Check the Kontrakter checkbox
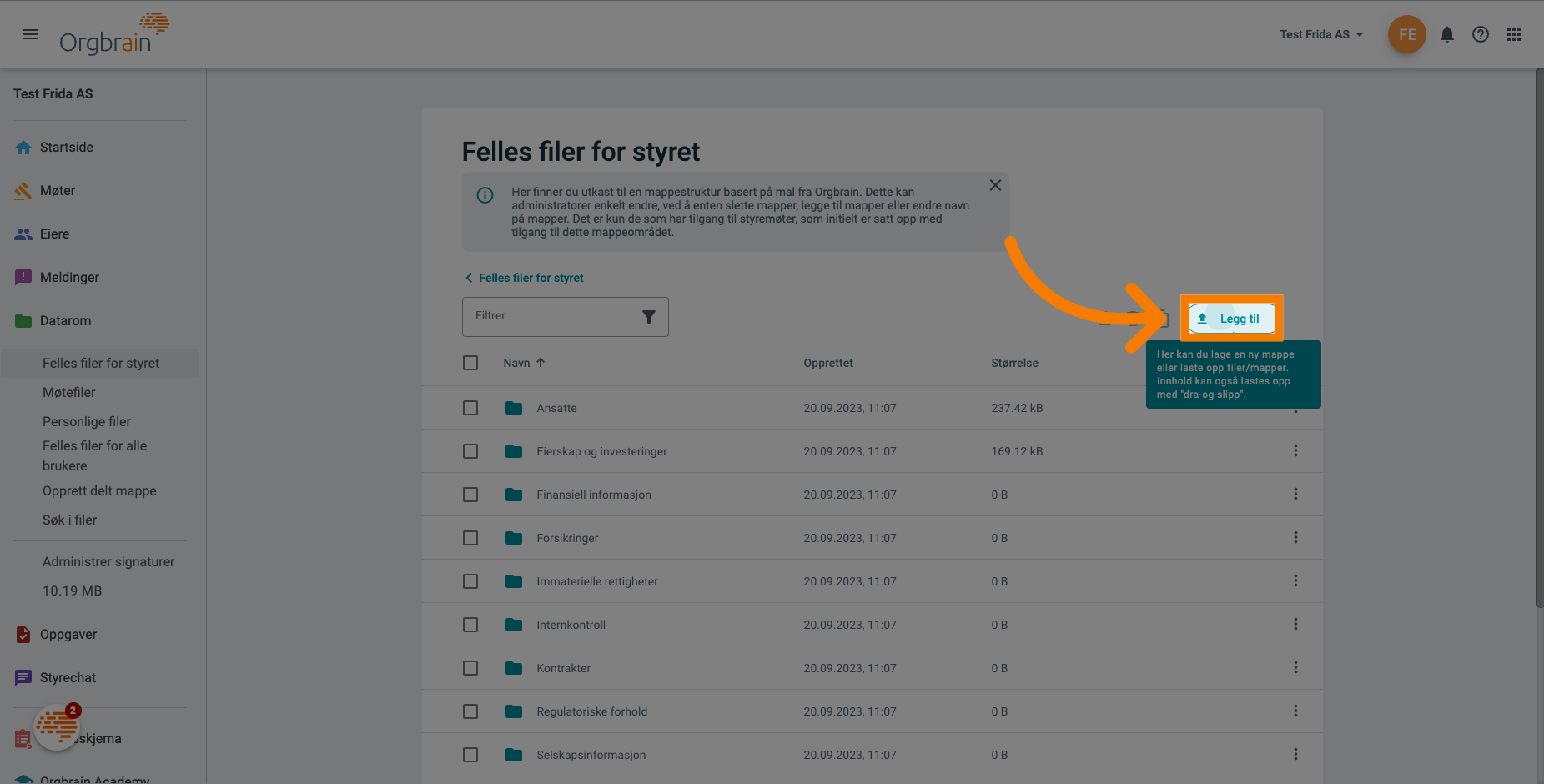This screenshot has height=784, width=1544. click(470, 668)
